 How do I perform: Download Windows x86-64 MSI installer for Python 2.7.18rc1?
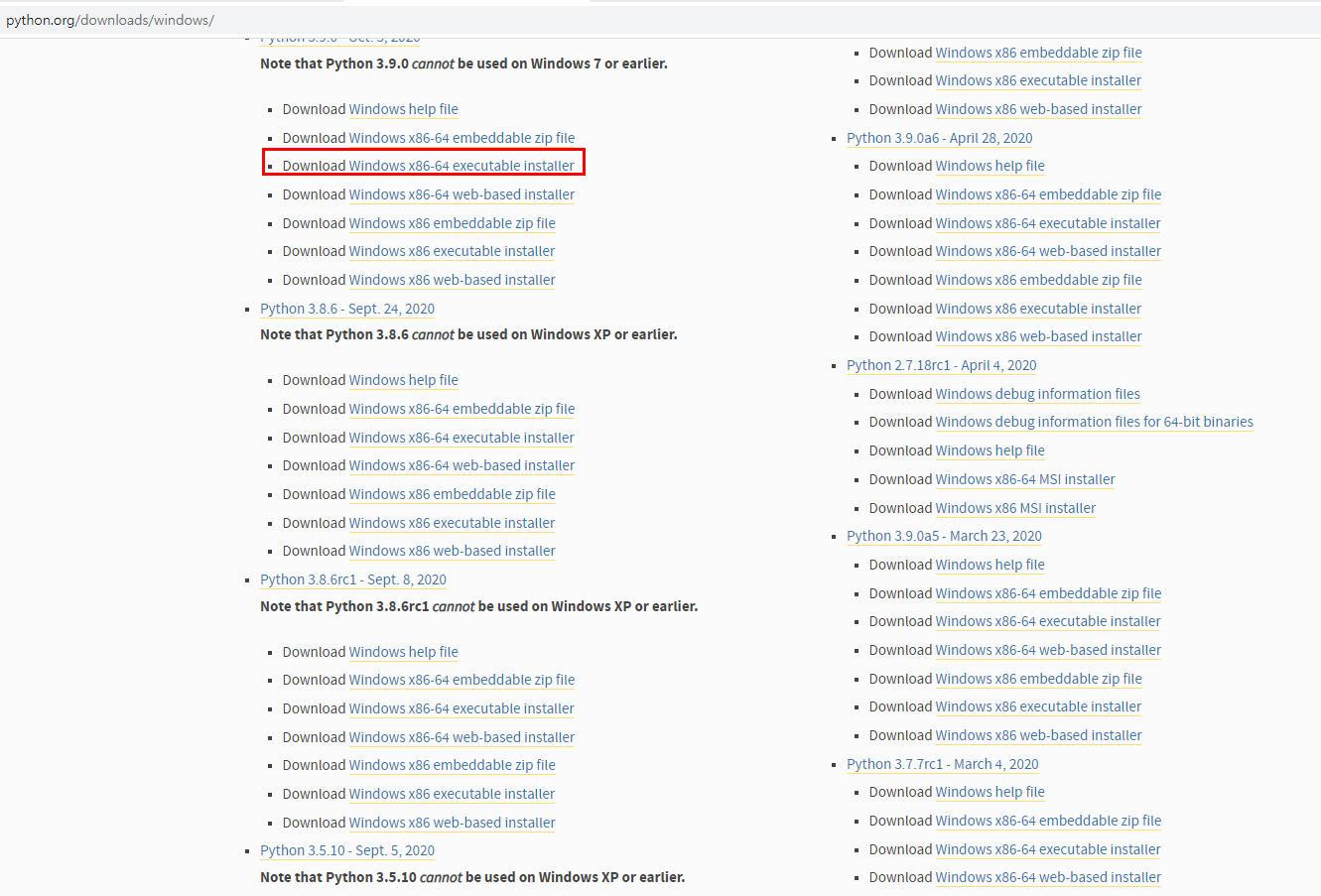(x=1025, y=479)
